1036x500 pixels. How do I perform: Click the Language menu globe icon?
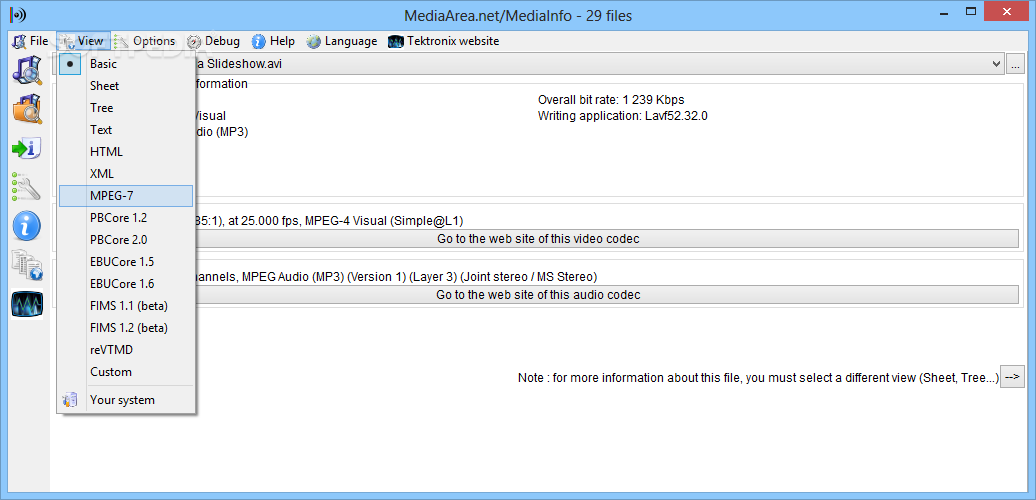point(313,41)
